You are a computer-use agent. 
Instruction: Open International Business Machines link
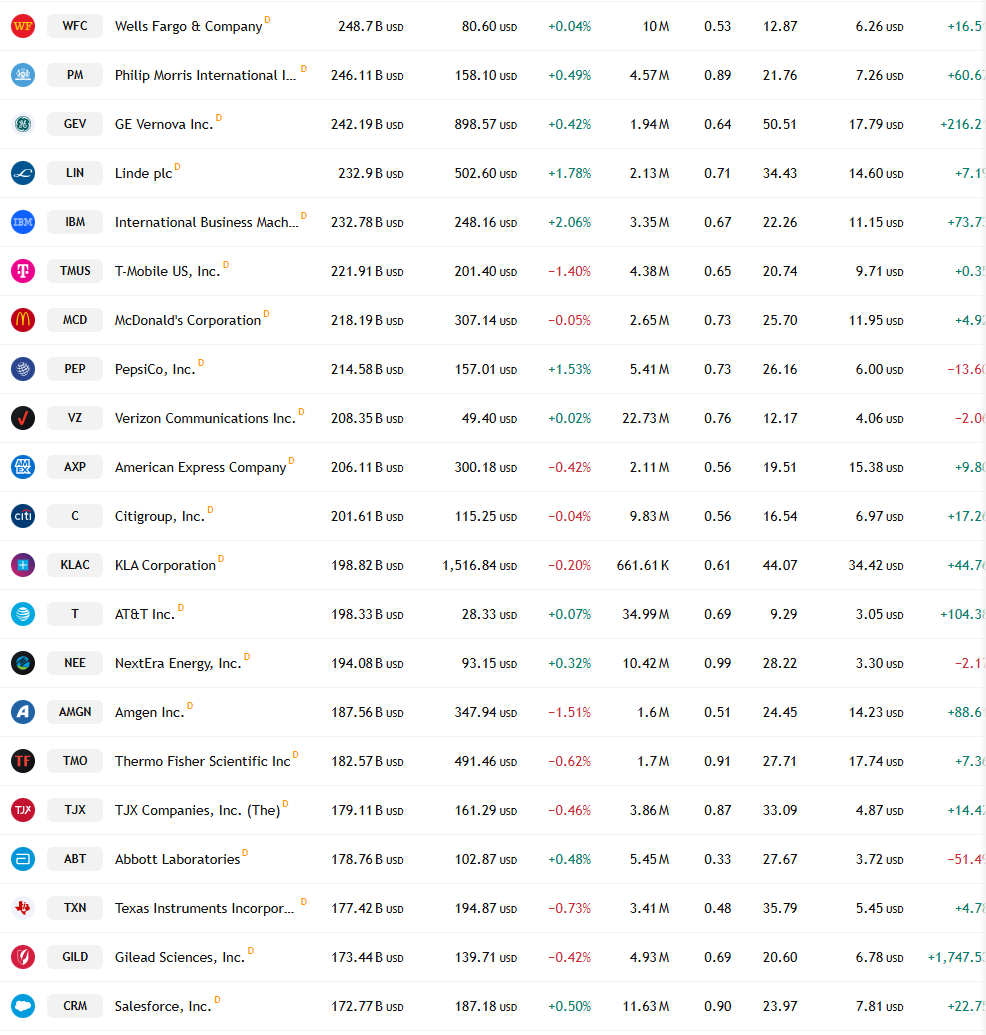(207, 222)
